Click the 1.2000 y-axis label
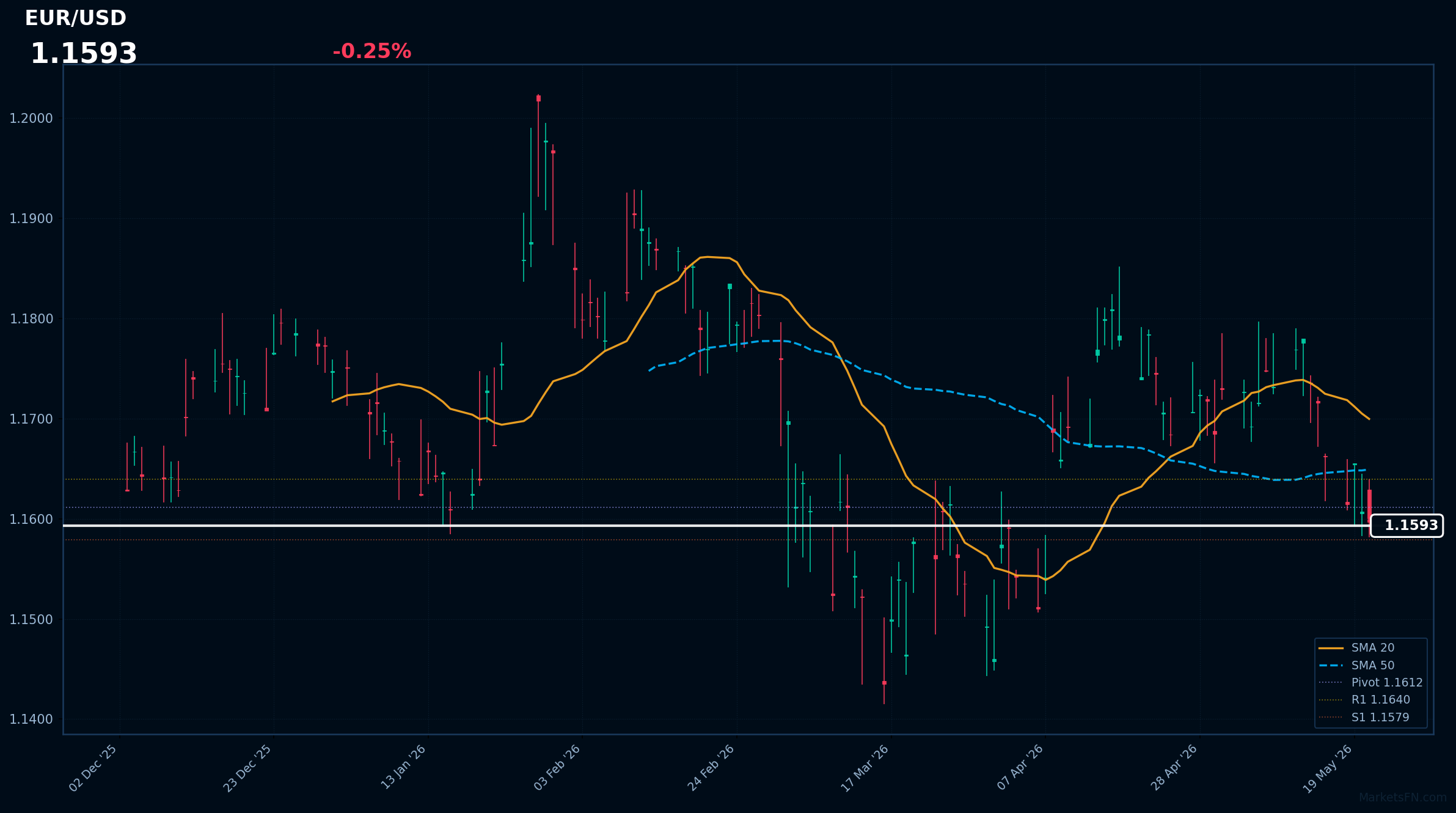The width and height of the screenshot is (1456, 813). coord(31,119)
